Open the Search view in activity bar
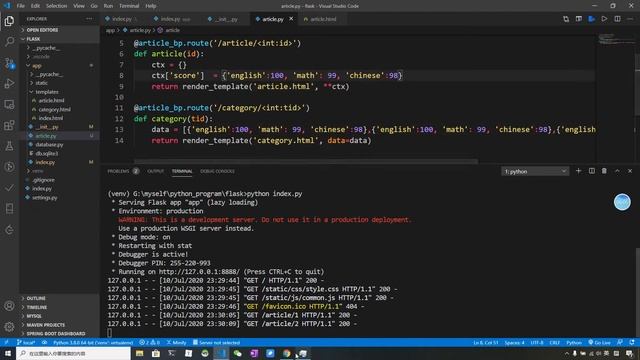The height and width of the screenshot is (360, 640). tap(9, 42)
